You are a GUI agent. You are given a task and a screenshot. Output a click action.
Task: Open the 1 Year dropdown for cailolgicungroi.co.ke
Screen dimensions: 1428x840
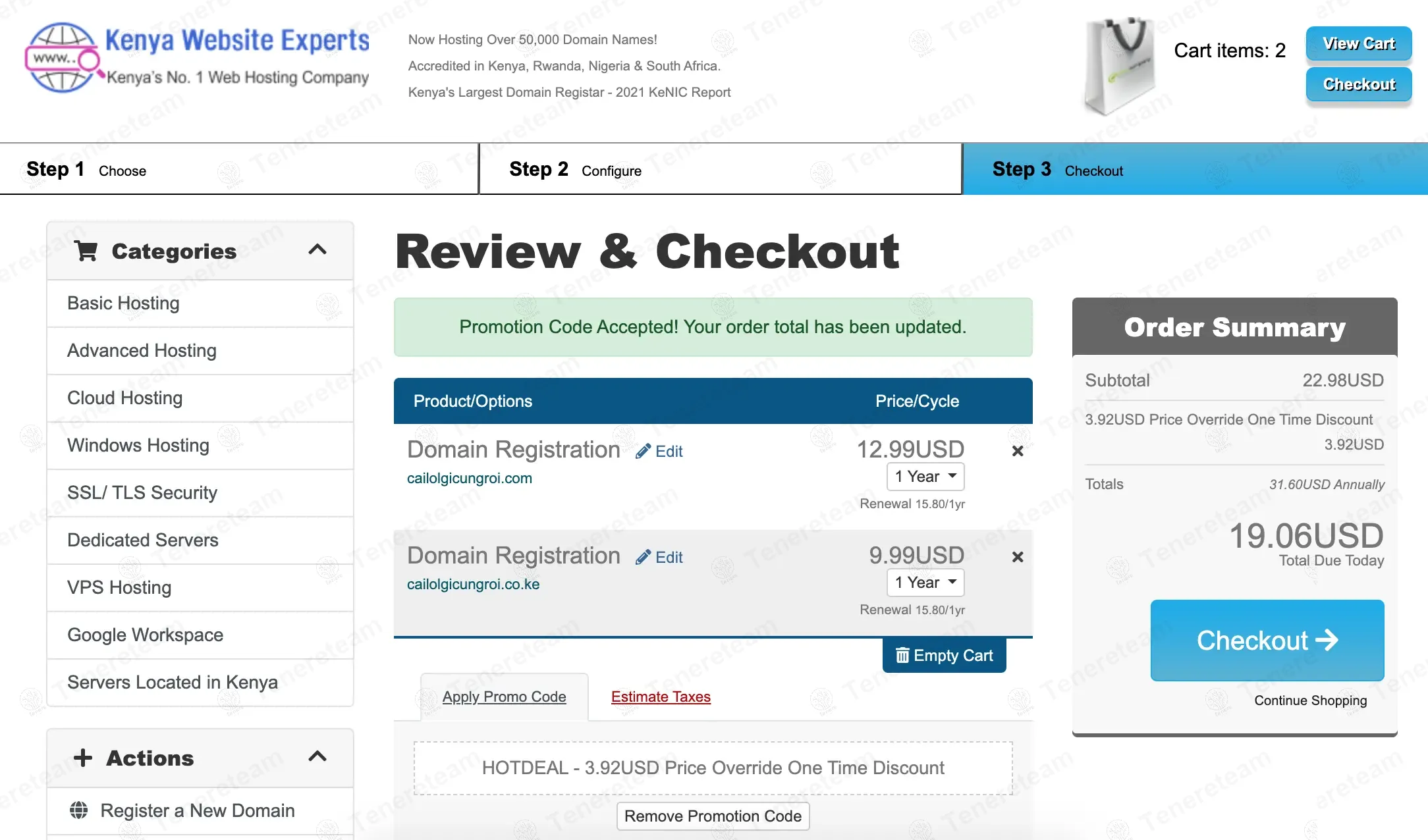[x=925, y=583]
